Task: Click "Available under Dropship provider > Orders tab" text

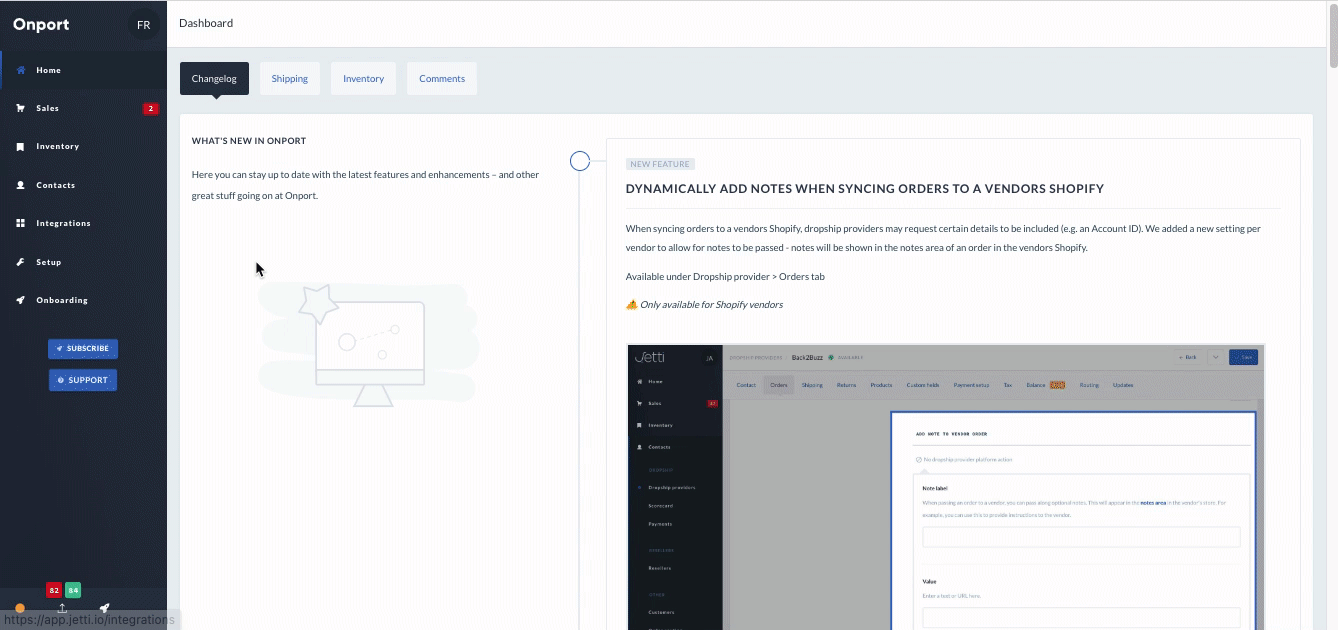Action: 725,276
